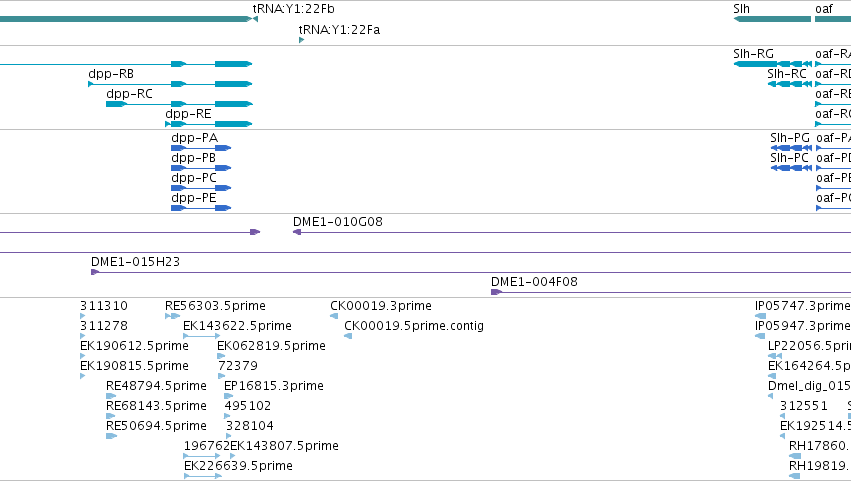Select the DME1-004F08 clone label

pos(534,282)
